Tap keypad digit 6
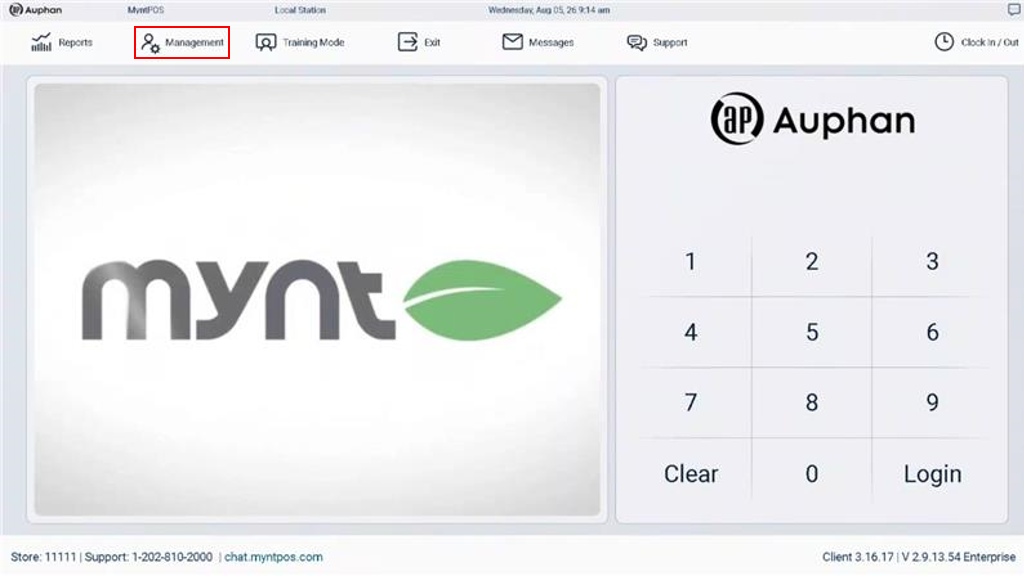This screenshot has height=576, width=1024. [x=933, y=332]
